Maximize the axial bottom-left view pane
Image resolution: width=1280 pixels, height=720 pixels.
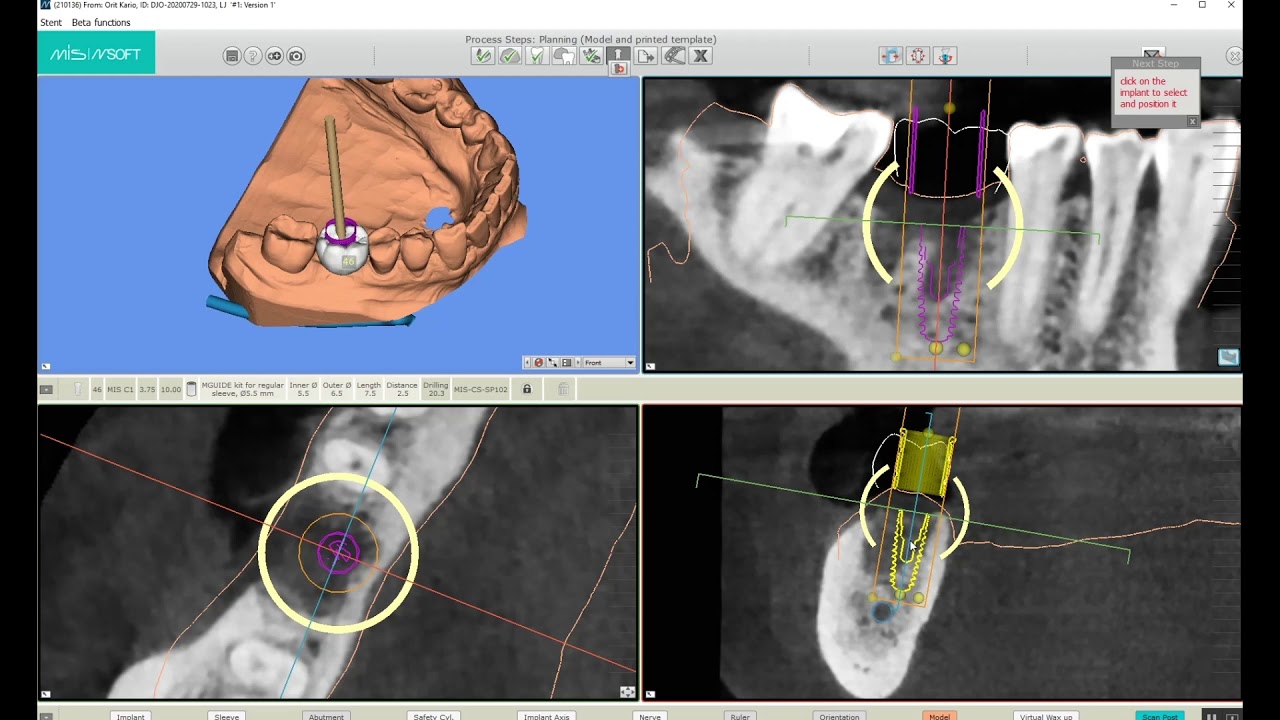[45, 693]
